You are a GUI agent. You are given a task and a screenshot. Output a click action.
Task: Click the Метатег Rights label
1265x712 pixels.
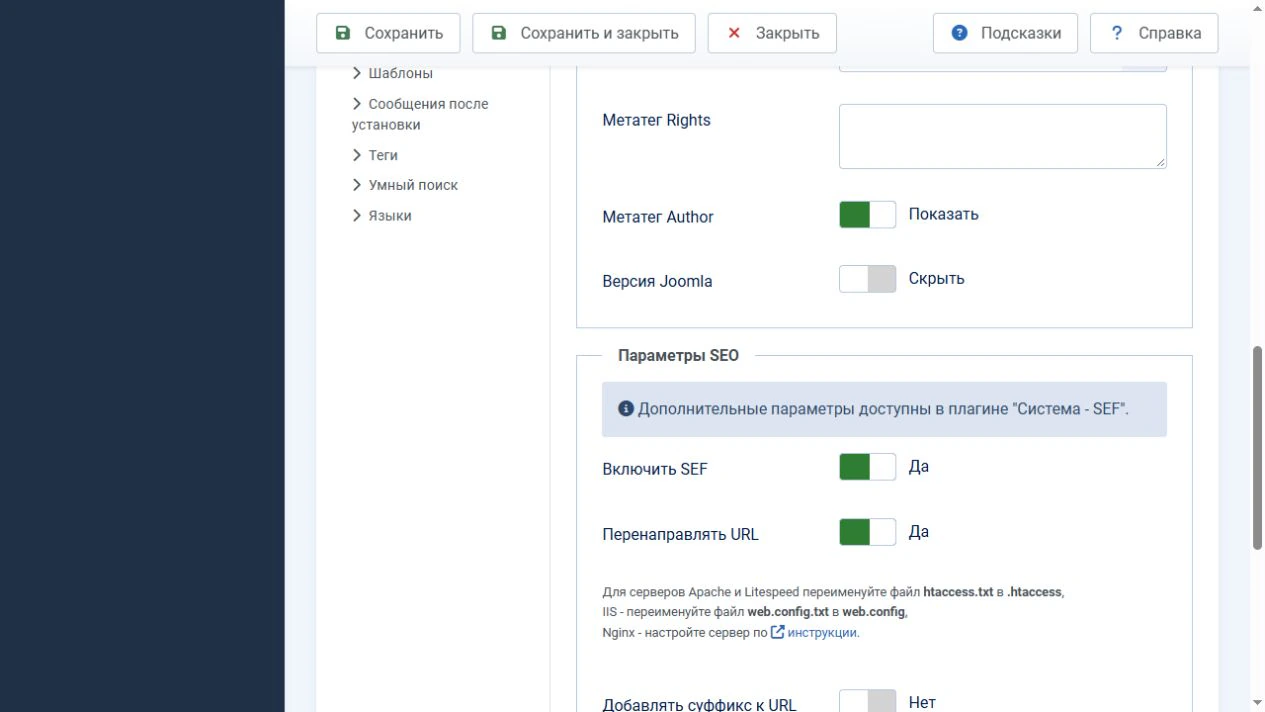(656, 120)
